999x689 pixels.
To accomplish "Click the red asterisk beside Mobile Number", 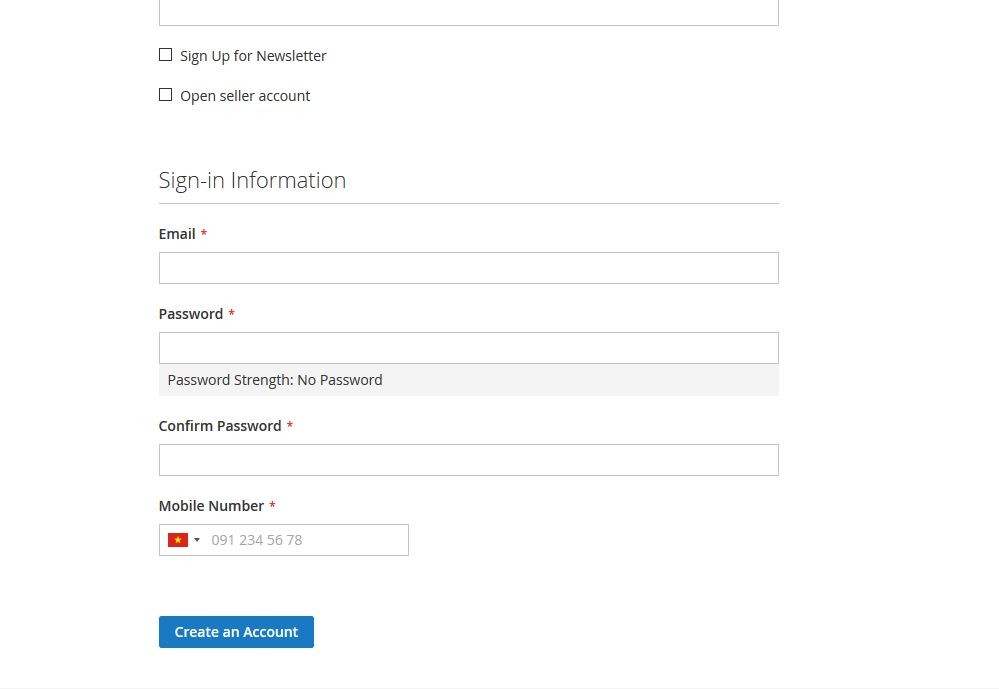I will tap(272, 505).
